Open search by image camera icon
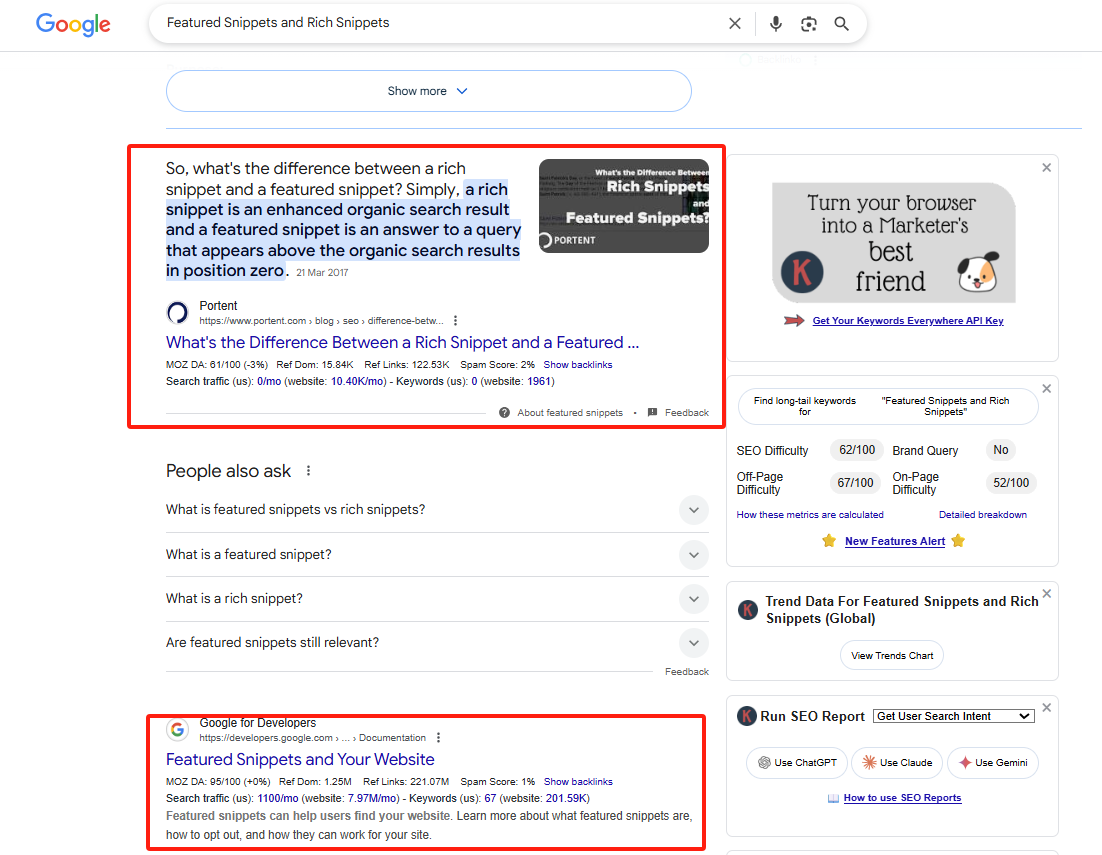The height and width of the screenshot is (855, 1102). click(x=808, y=24)
